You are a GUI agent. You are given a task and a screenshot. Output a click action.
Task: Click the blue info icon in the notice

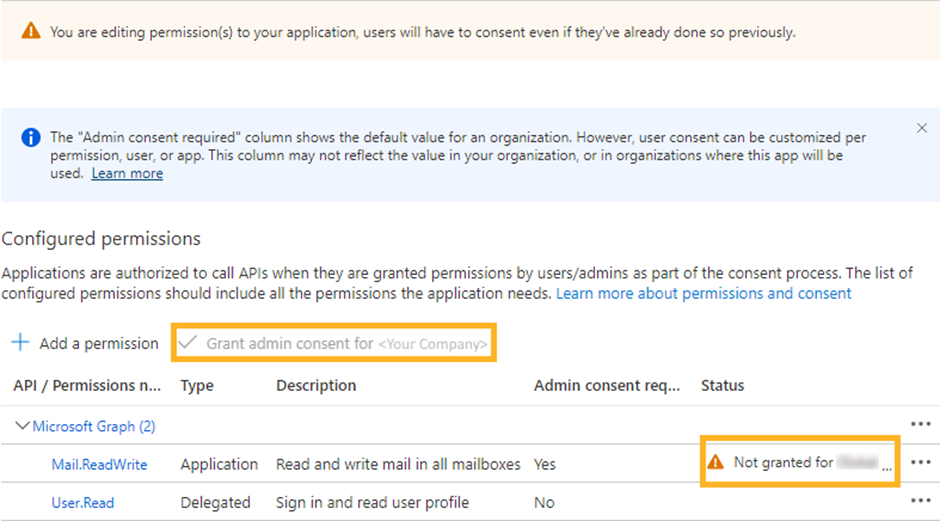tap(31, 138)
